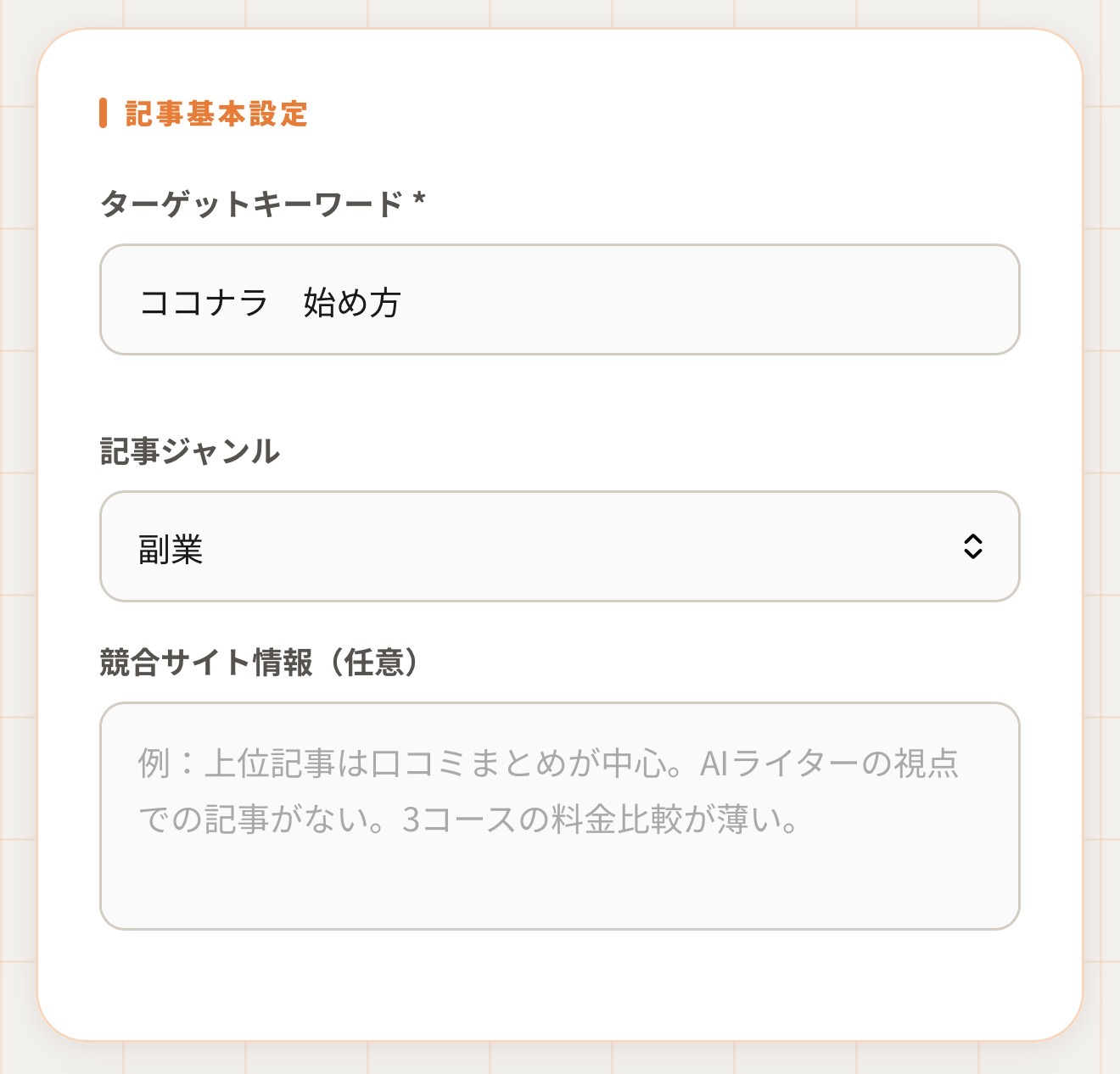Click the 記事基本設定 section heading
Viewport: 1120px width, 1074px height.
click(216, 113)
